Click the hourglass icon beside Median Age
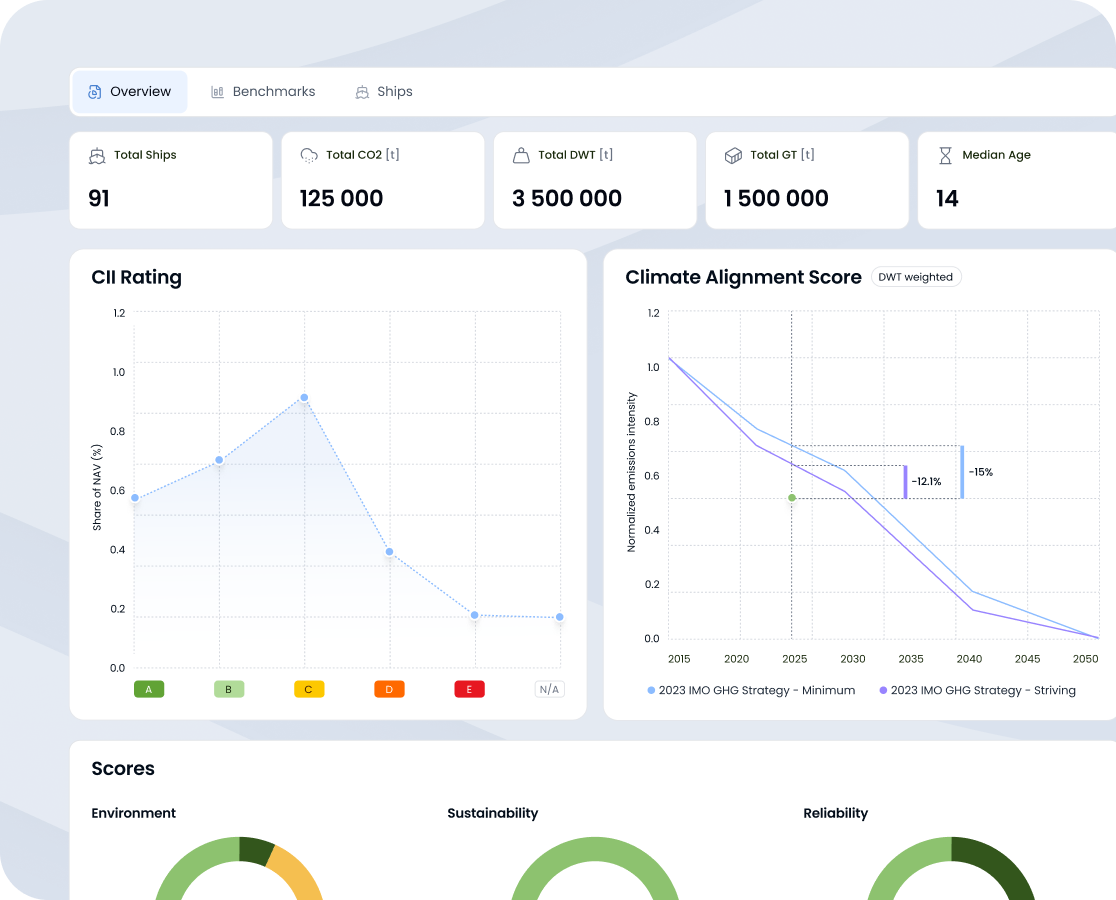The width and height of the screenshot is (1116, 900). 945,156
